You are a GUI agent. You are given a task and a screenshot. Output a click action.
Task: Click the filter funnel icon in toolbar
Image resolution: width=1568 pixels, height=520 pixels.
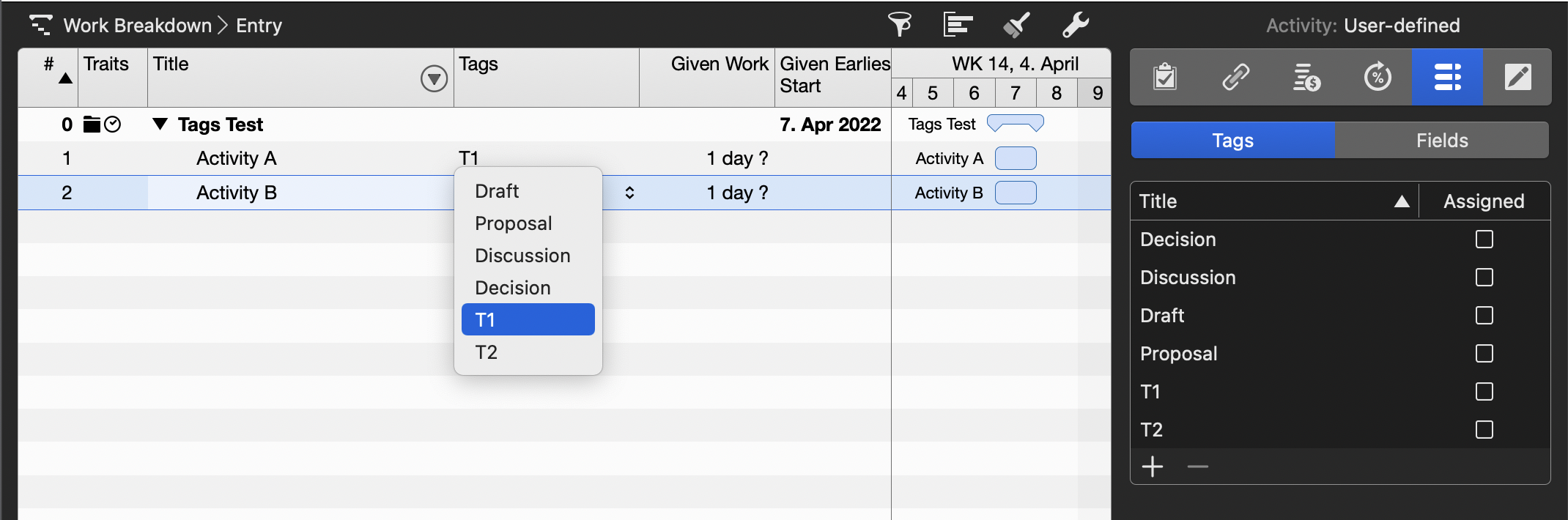tap(900, 25)
